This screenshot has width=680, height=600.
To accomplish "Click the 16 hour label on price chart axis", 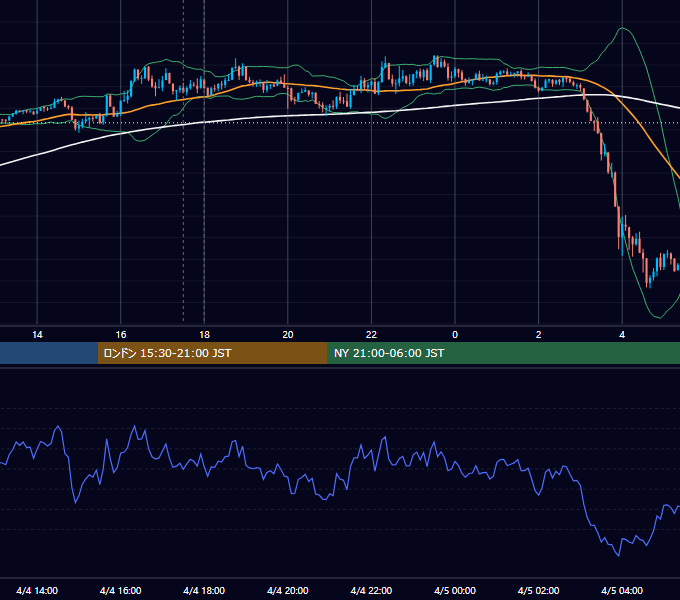I will click(x=121, y=335).
